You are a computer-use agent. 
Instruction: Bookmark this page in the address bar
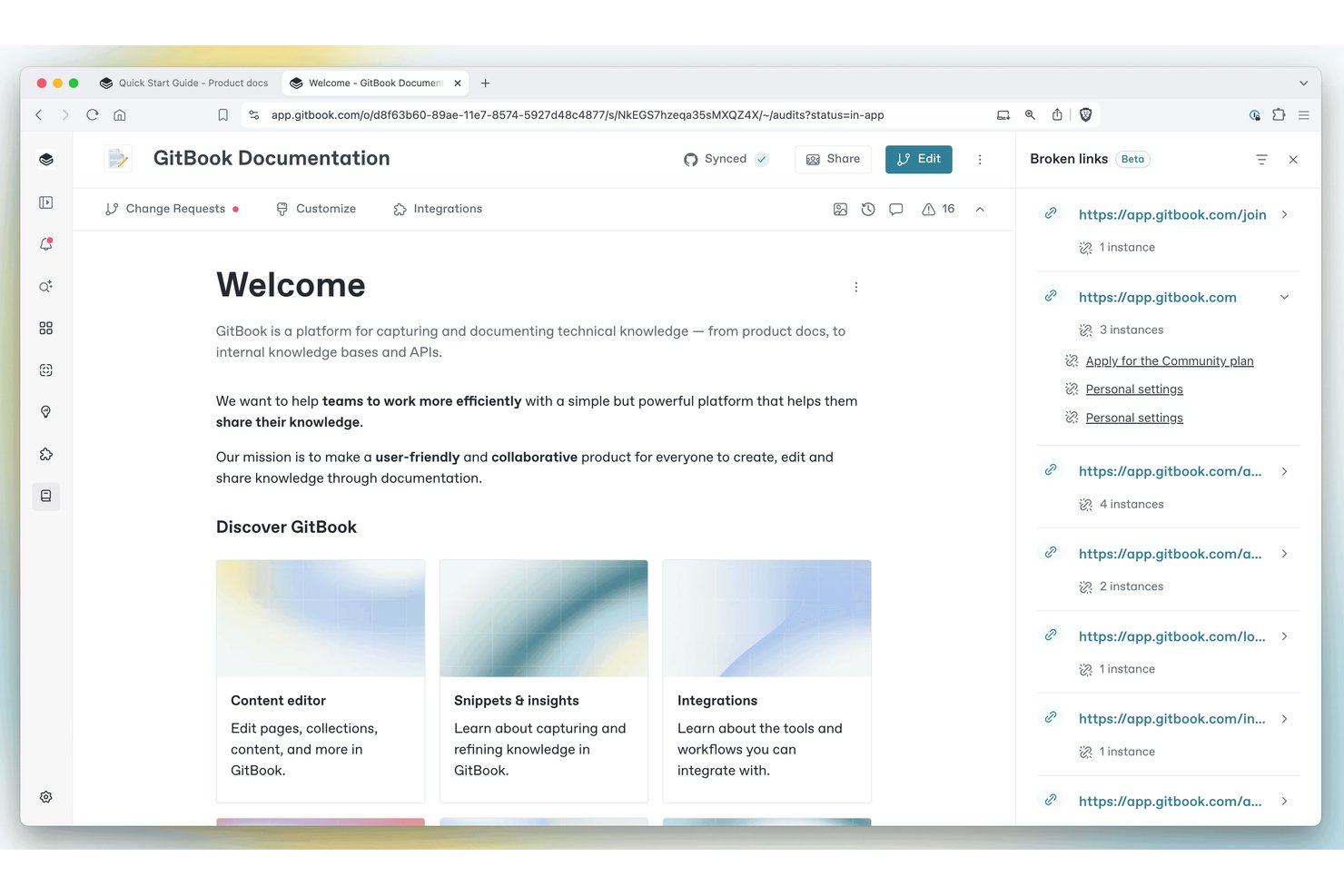(222, 114)
